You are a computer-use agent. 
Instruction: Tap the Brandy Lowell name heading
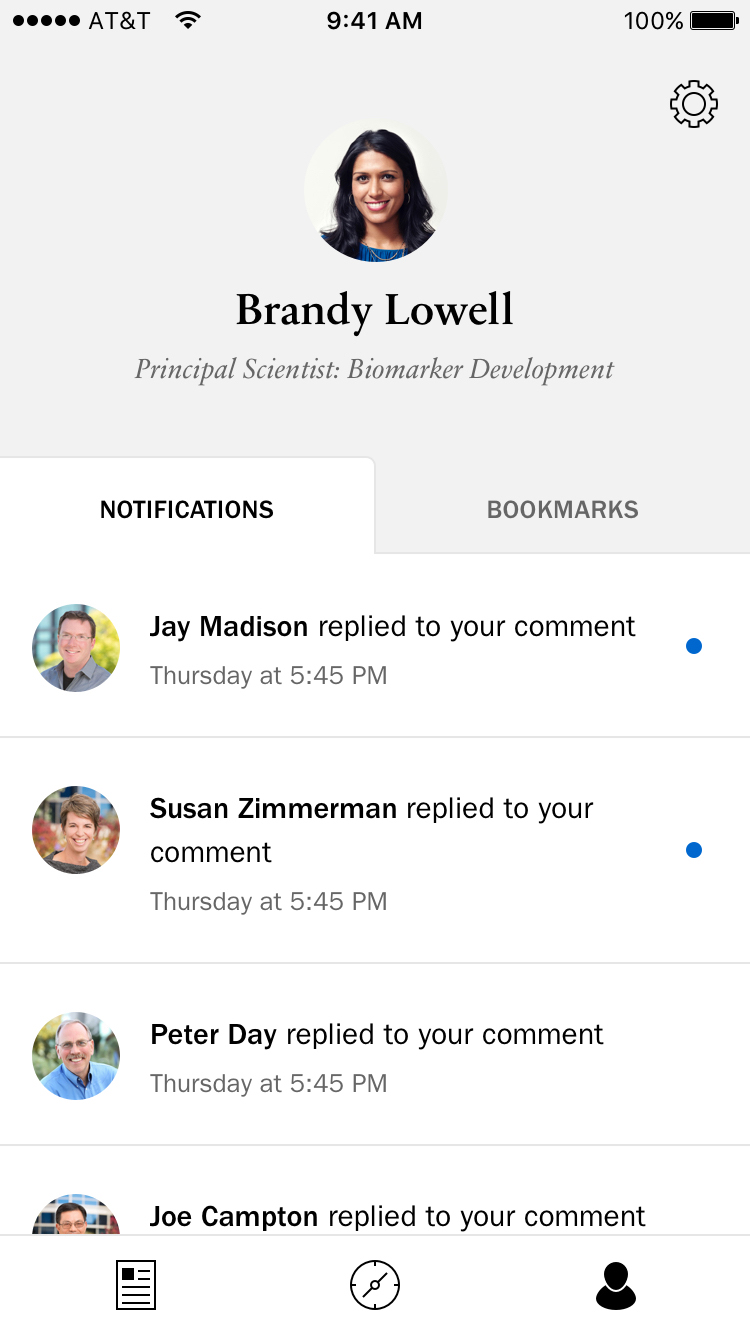[x=375, y=311]
